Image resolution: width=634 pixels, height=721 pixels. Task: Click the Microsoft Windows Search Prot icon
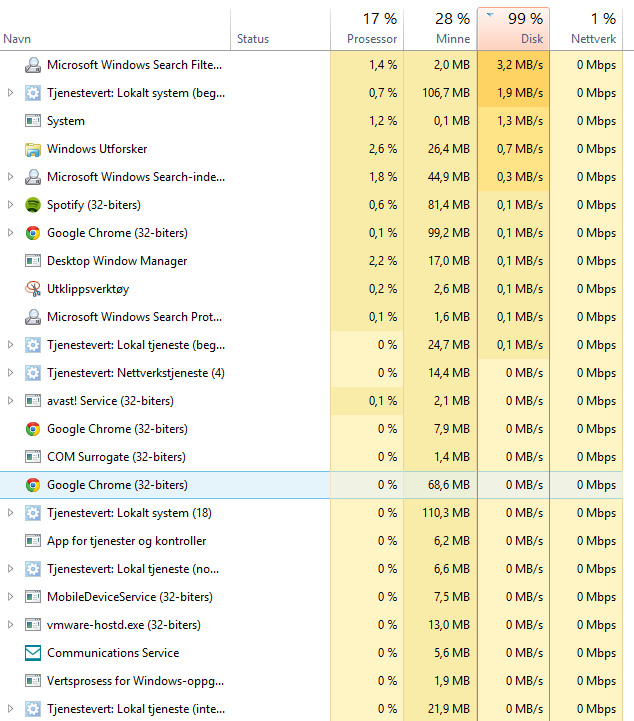[33, 317]
